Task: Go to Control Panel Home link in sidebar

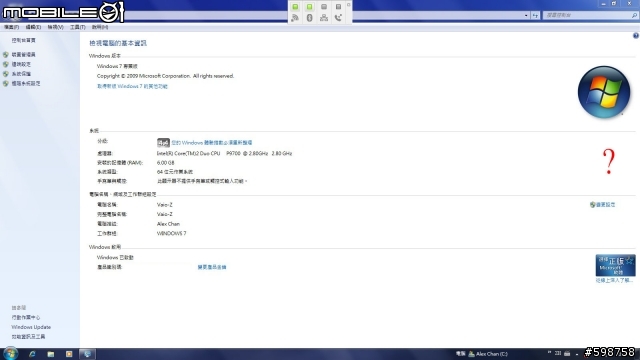Action: coord(24,40)
